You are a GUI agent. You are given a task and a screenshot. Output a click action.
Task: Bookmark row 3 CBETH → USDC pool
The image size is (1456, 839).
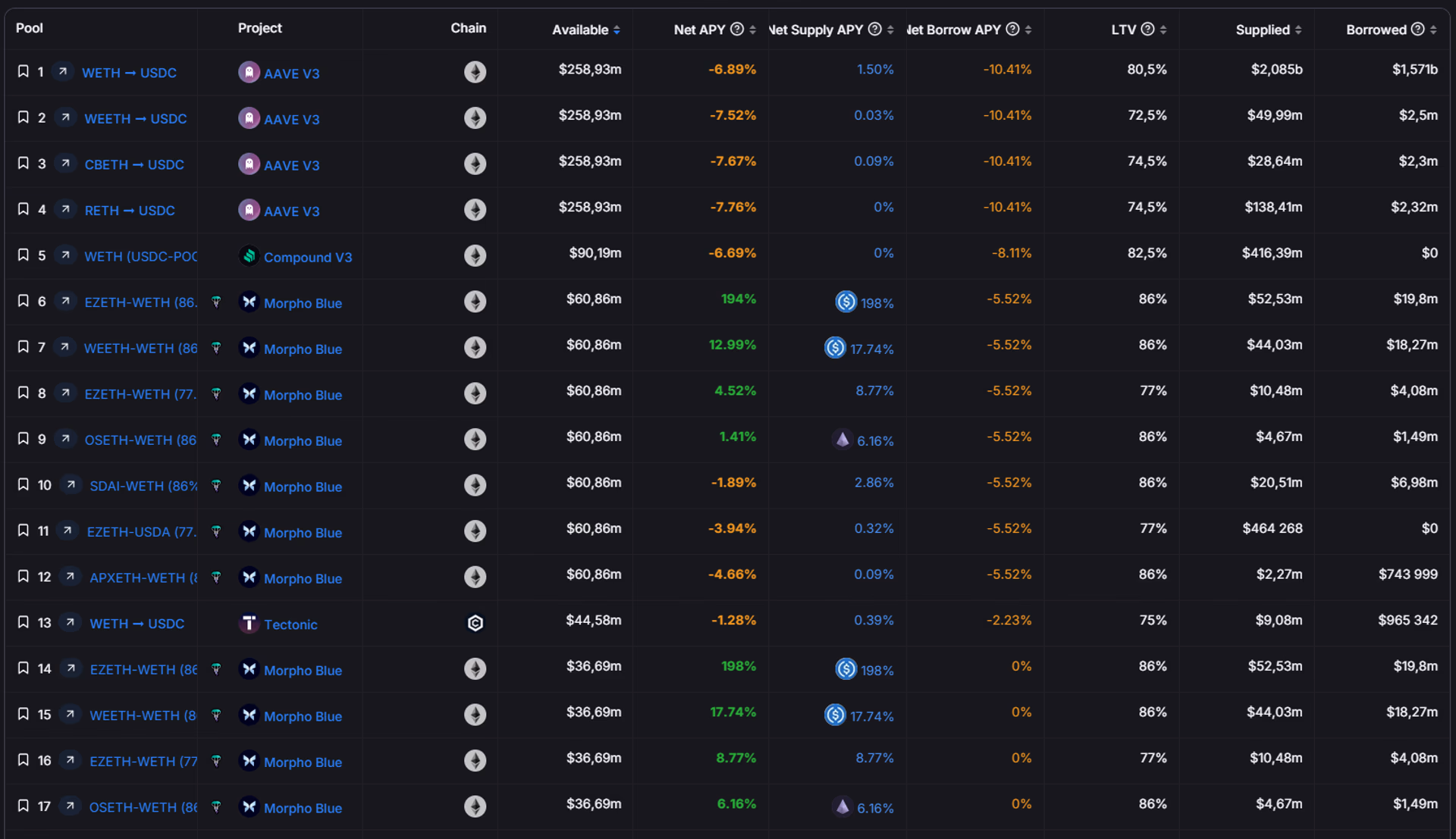point(24,164)
